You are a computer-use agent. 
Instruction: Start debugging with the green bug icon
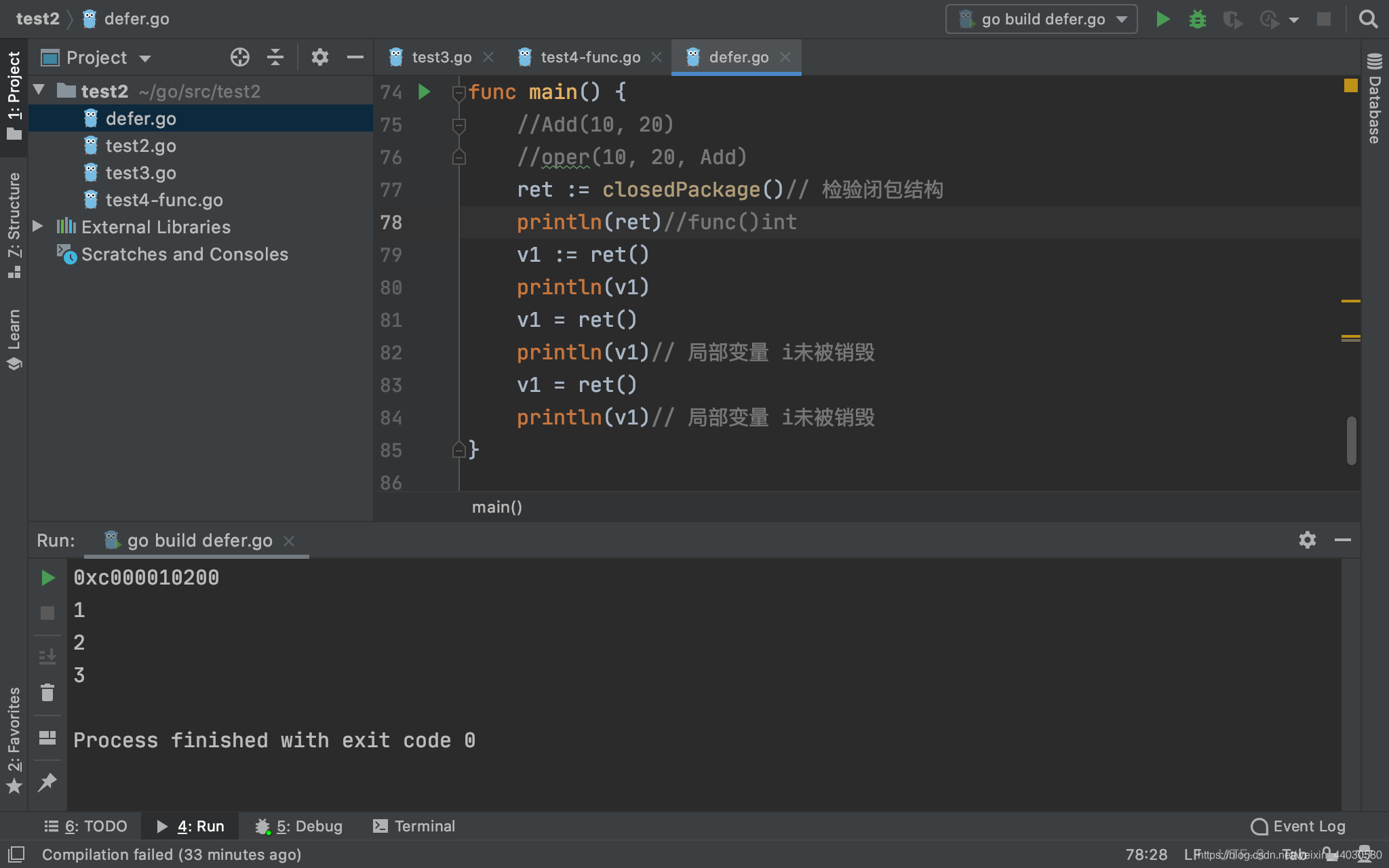click(1198, 19)
